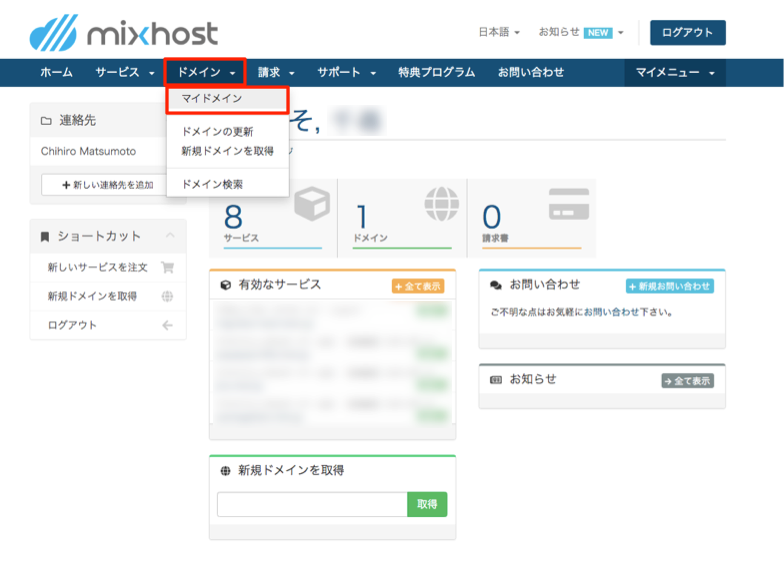
Task: Open the マイメニュー dropdown
Action: [675, 73]
